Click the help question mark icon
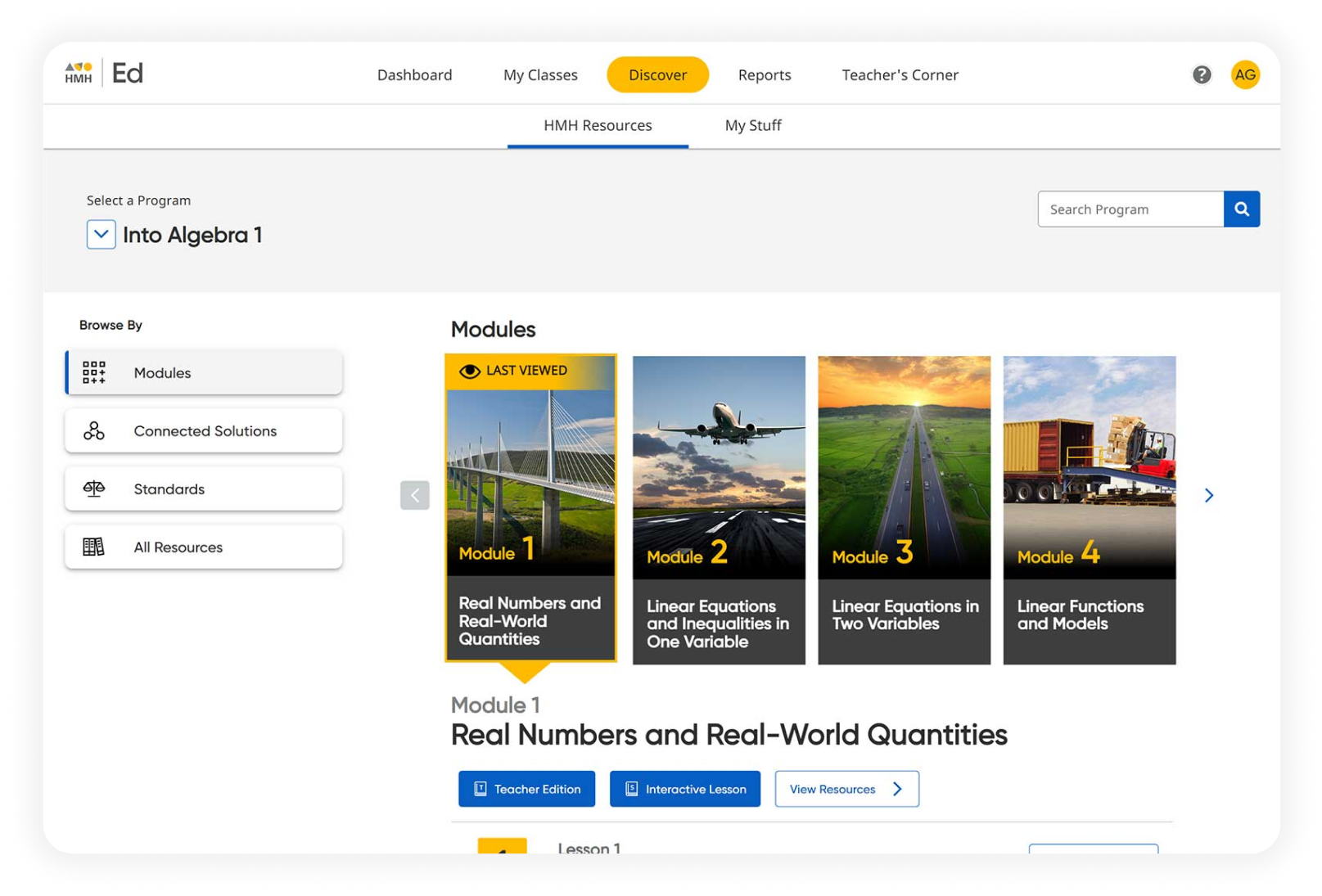1322x896 pixels. point(1201,74)
